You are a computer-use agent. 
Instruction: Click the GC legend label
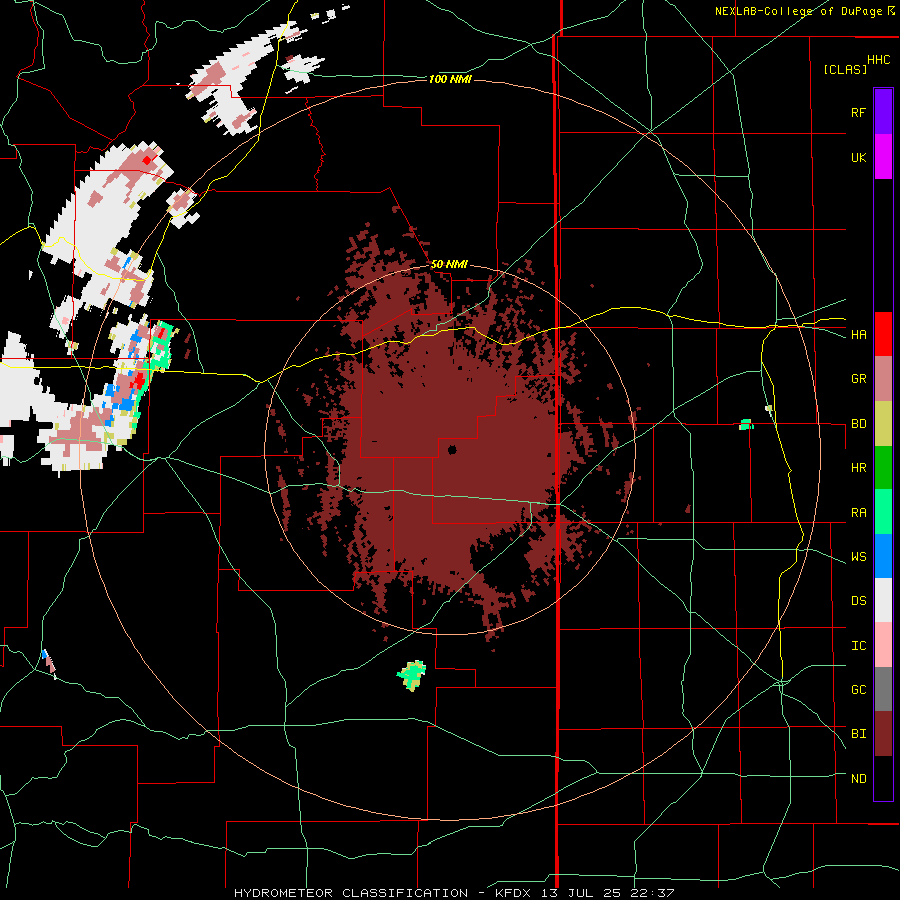point(858,689)
